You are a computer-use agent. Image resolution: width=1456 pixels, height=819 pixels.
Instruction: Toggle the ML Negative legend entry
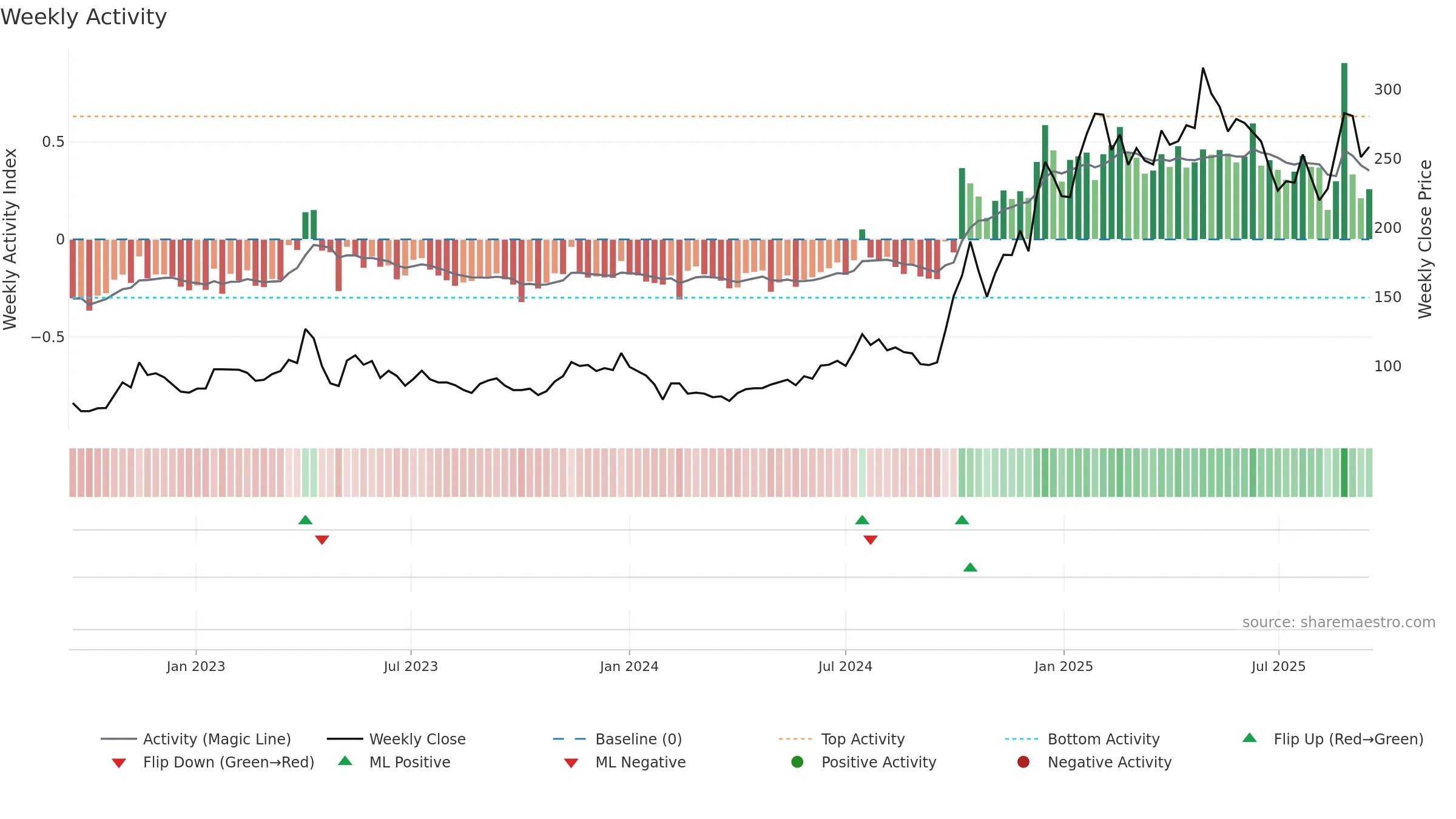click(625, 762)
